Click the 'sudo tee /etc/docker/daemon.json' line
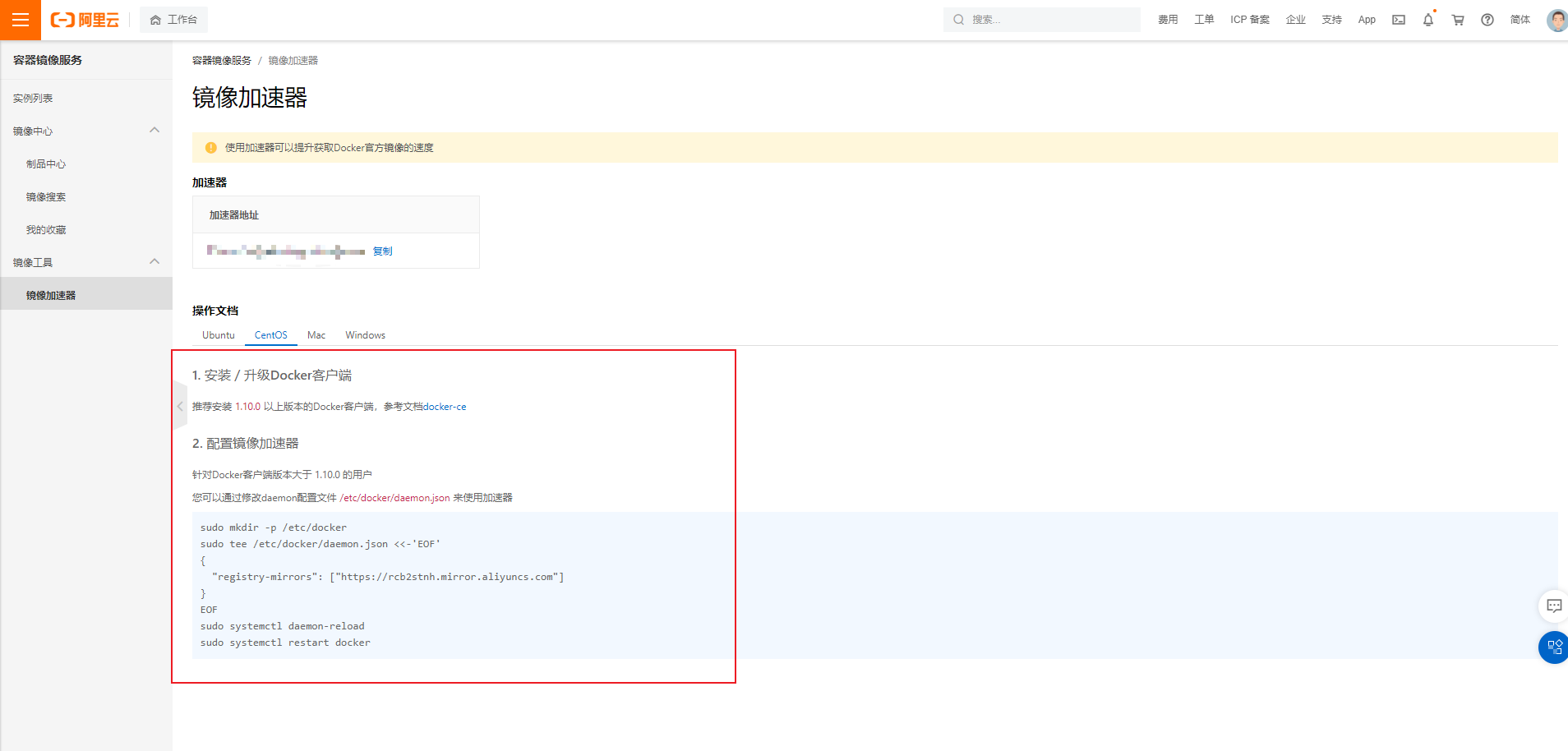 (x=321, y=544)
